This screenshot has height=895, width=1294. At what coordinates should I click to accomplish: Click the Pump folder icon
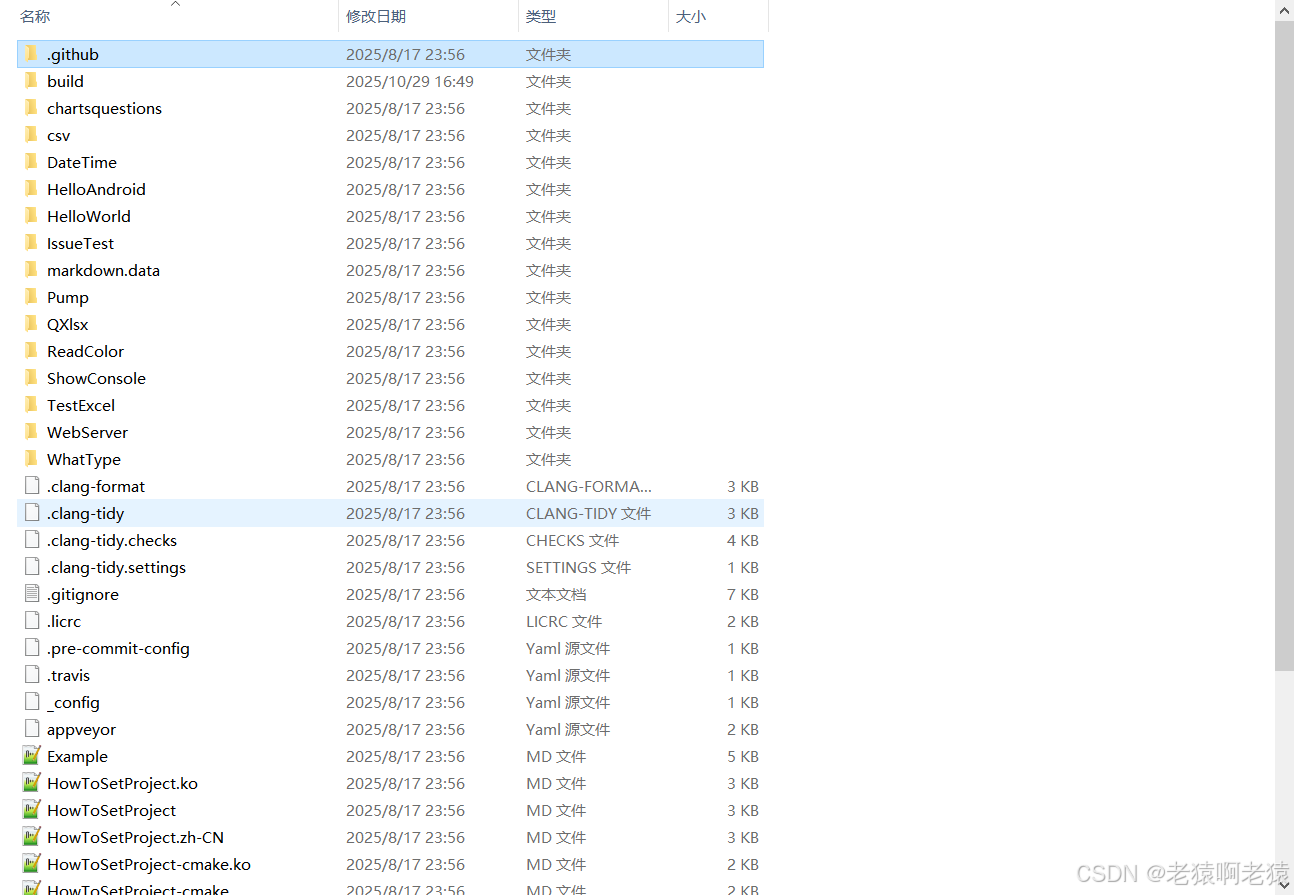[x=31, y=297]
